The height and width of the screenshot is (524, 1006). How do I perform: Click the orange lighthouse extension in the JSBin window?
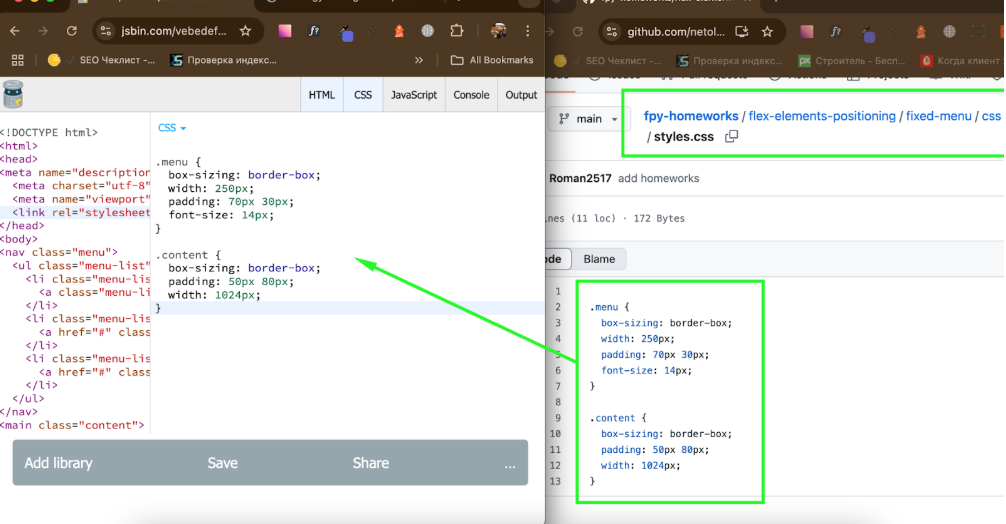pos(398,31)
